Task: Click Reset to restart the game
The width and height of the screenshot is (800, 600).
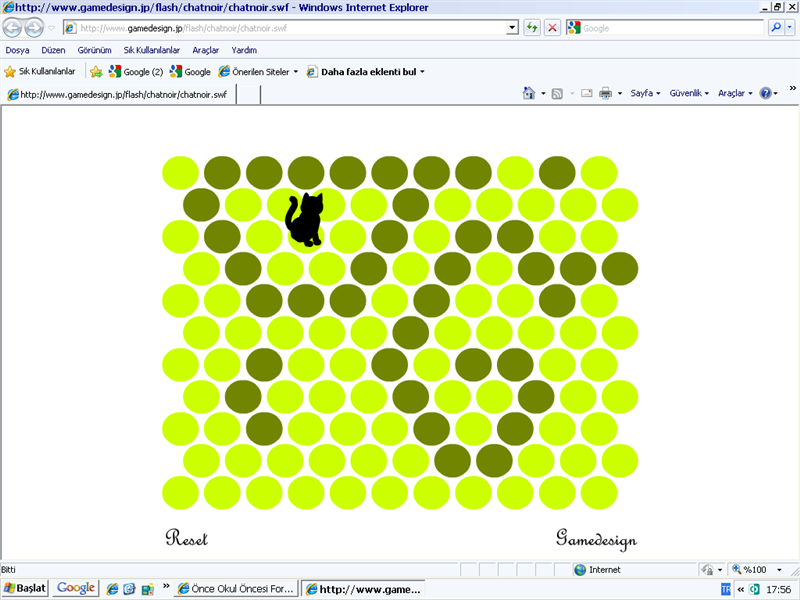Action: coord(187,538)
